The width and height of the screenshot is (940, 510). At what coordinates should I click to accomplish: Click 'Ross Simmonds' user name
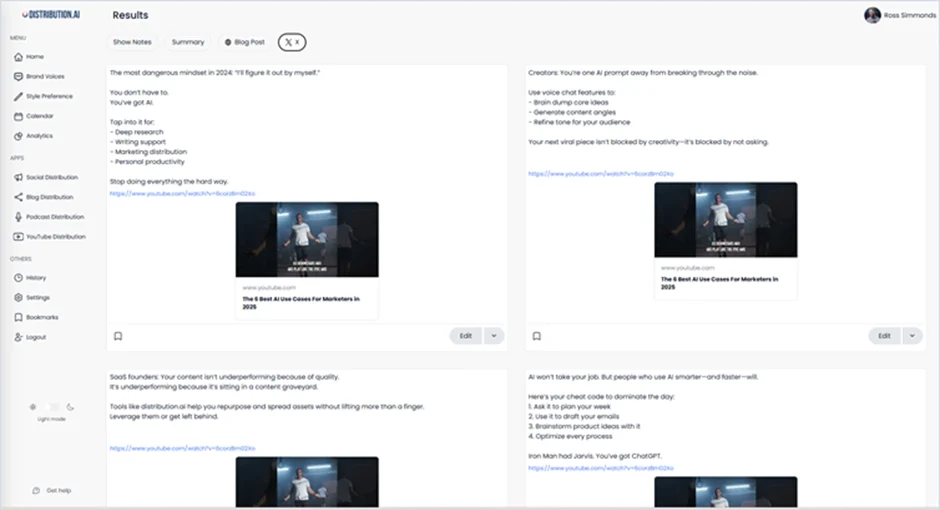tap(909, 16)
